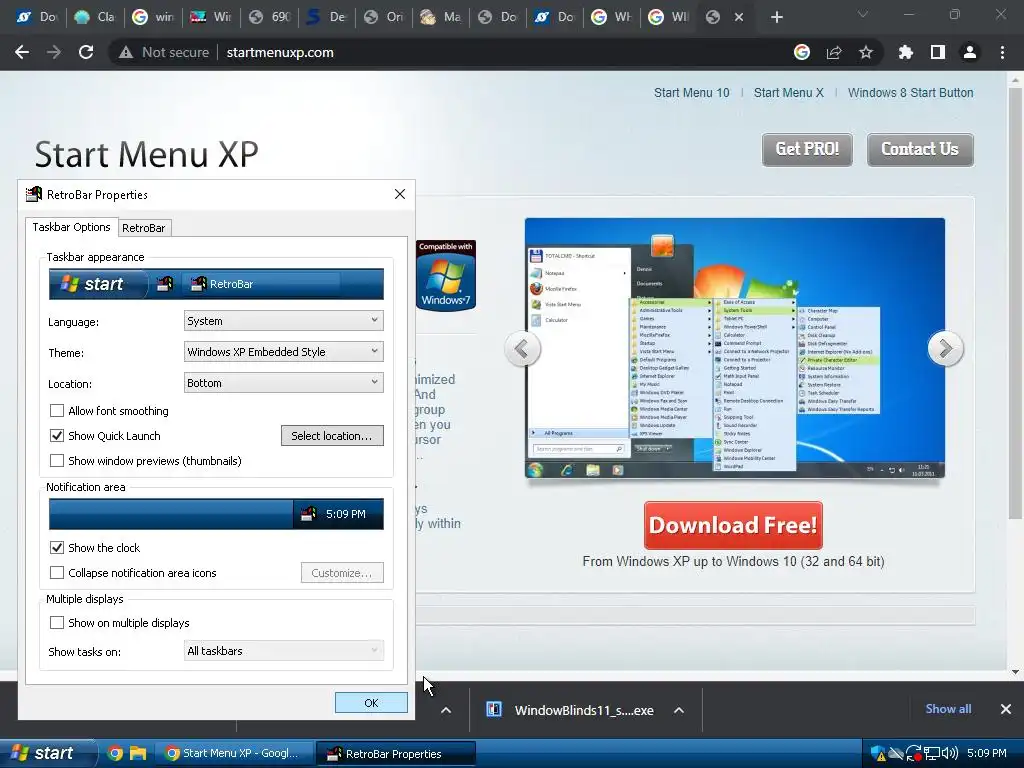Enable Collapse notification area icons
Image resolution: width=1024 pixels, height=768 pixels.
point(57,573)
